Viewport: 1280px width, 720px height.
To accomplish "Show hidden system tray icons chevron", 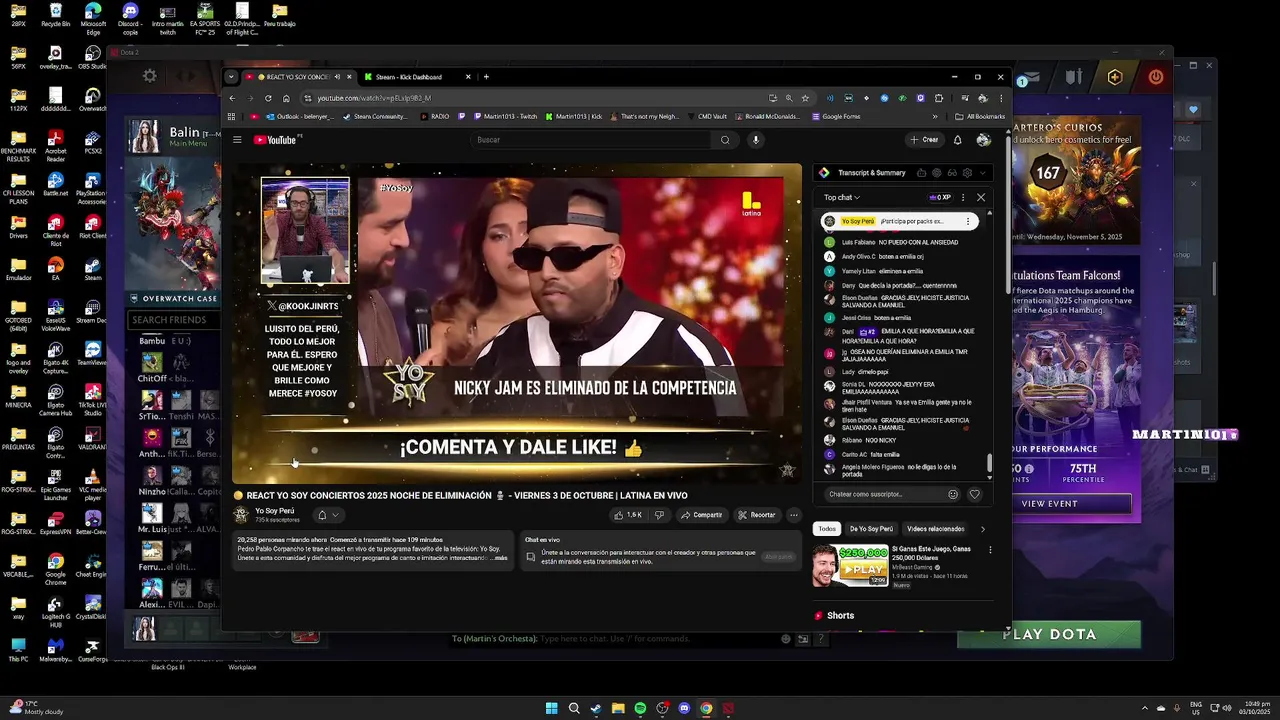I will pyautogui.click(x=1145, y=708).
